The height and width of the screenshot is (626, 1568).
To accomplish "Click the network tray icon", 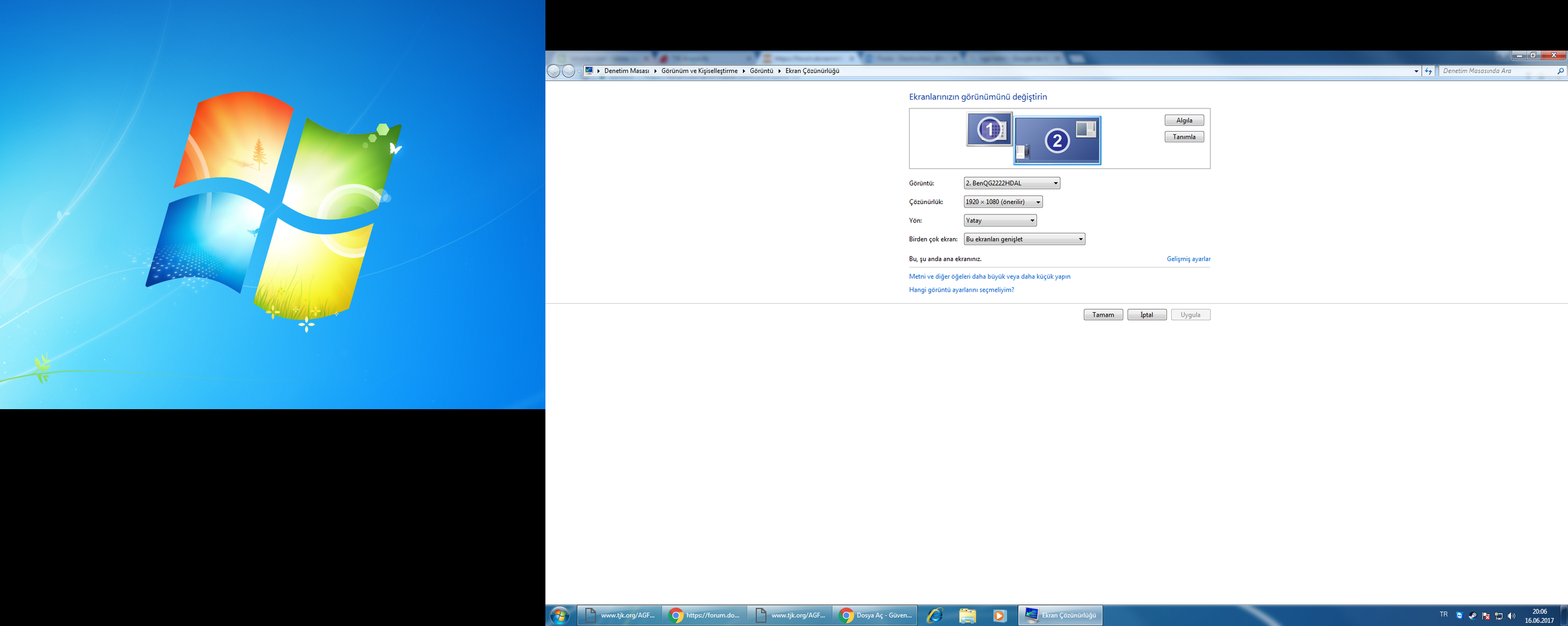I will (x=1499, y=616).
